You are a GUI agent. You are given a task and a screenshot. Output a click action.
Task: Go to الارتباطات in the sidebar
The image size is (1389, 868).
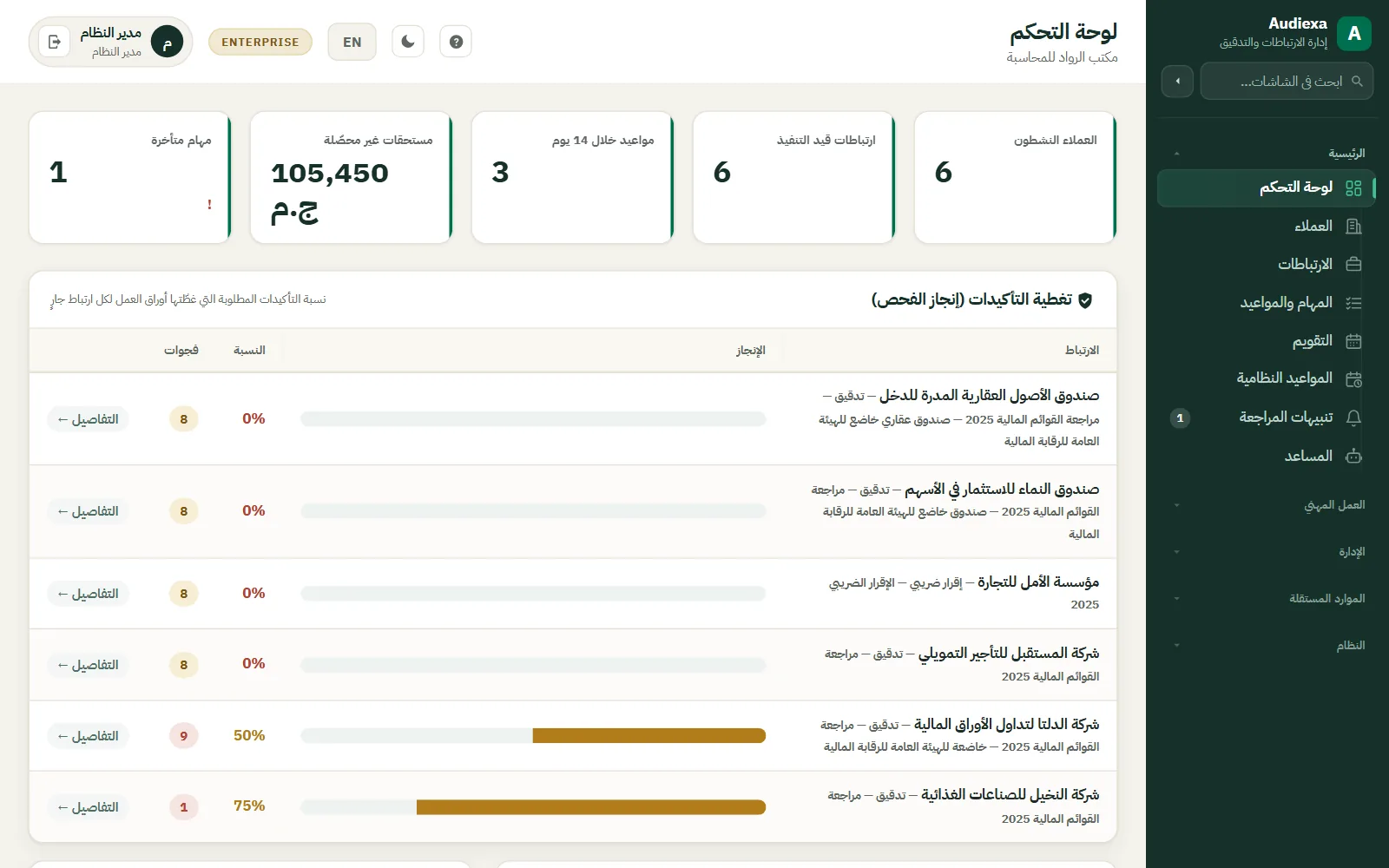click(1267, 264)
